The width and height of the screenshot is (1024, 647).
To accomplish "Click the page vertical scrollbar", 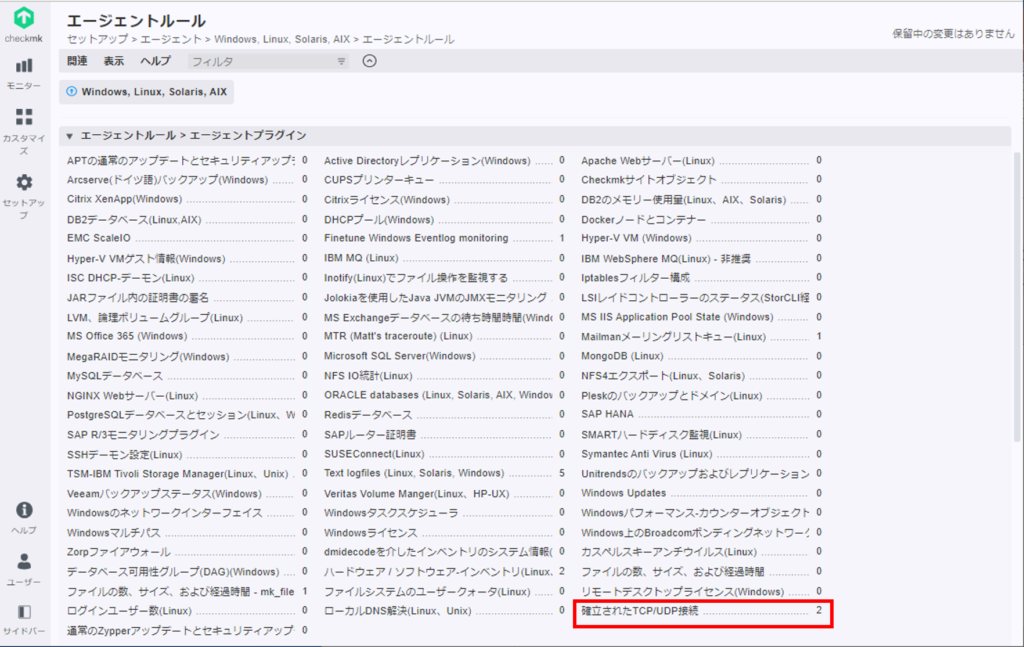I will point(1017,297).
